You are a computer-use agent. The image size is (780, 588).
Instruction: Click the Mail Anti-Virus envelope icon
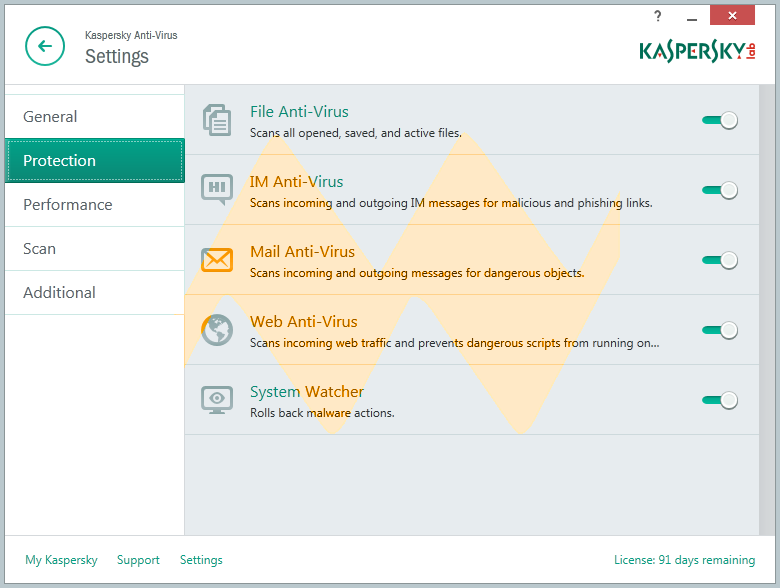coord(217,260)
